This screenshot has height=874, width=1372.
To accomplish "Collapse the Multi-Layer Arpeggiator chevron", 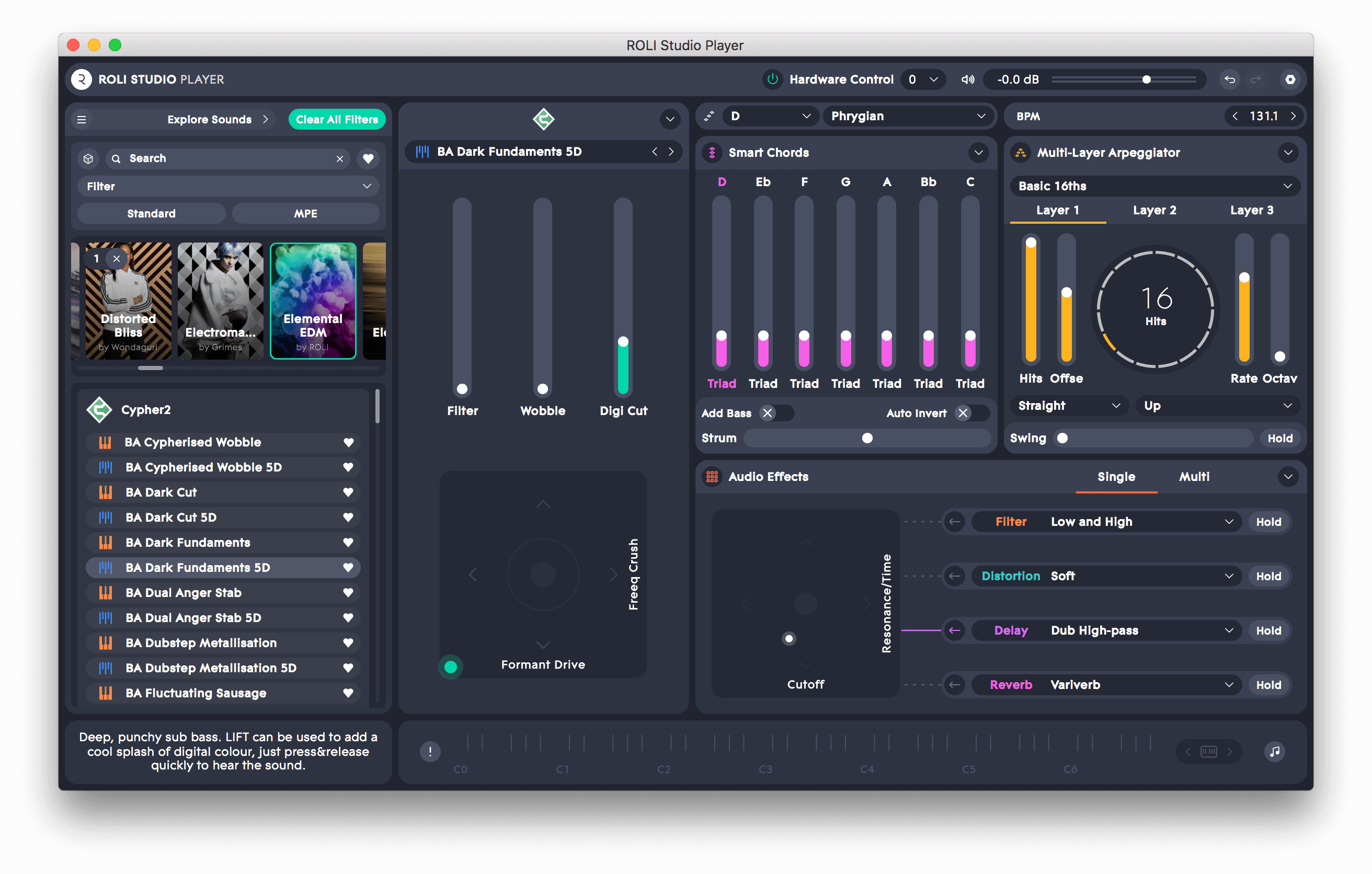I will (1287, 152).
